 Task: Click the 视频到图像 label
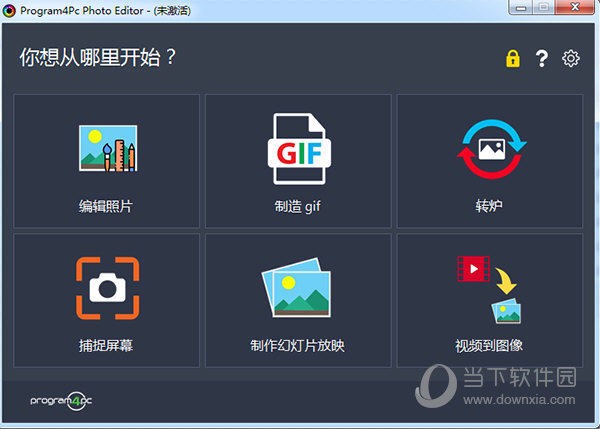coord(489,346)
